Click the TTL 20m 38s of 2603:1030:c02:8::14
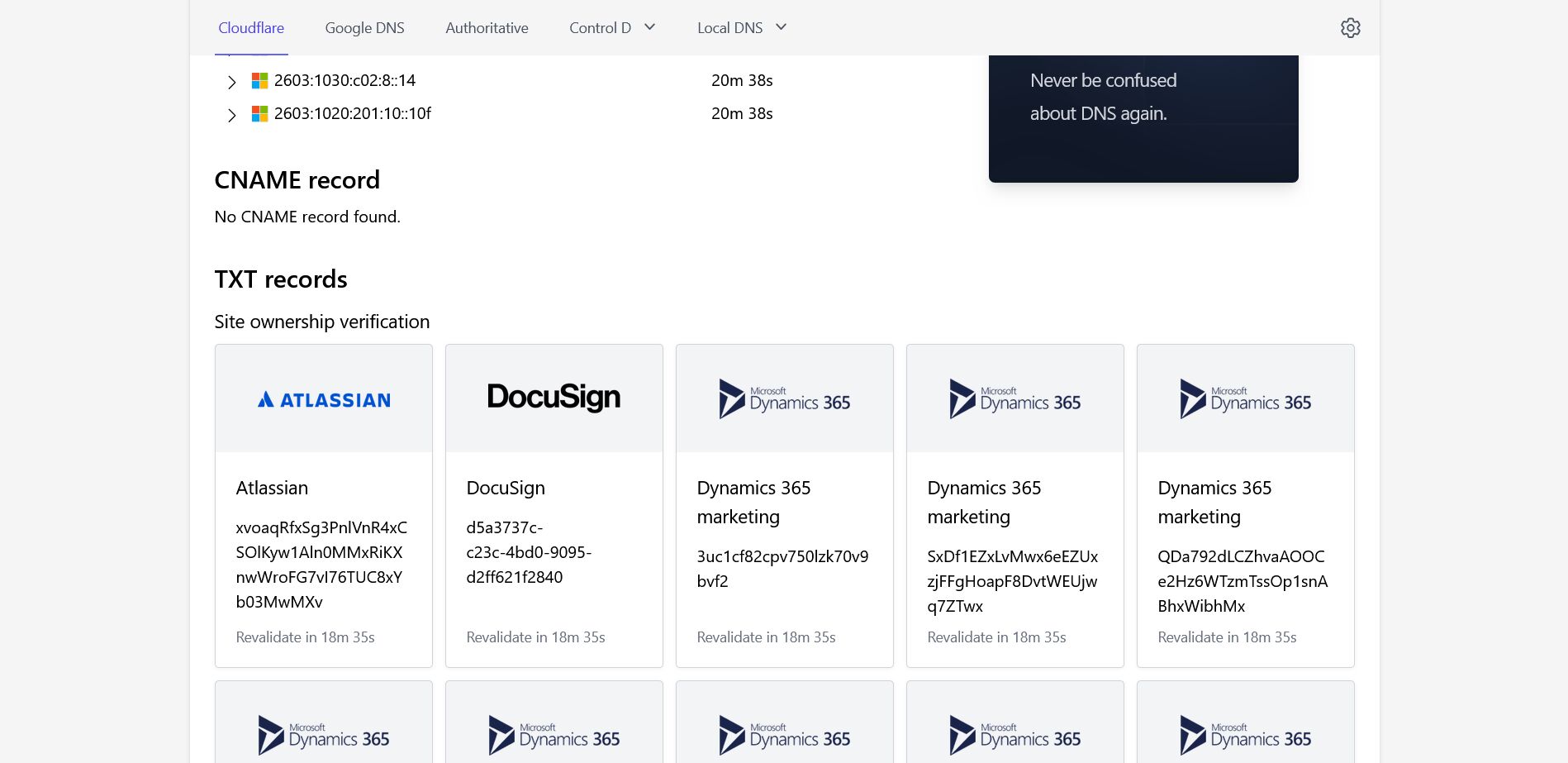The height and width of the screenshot is (763, 1568). coord(742,80)
